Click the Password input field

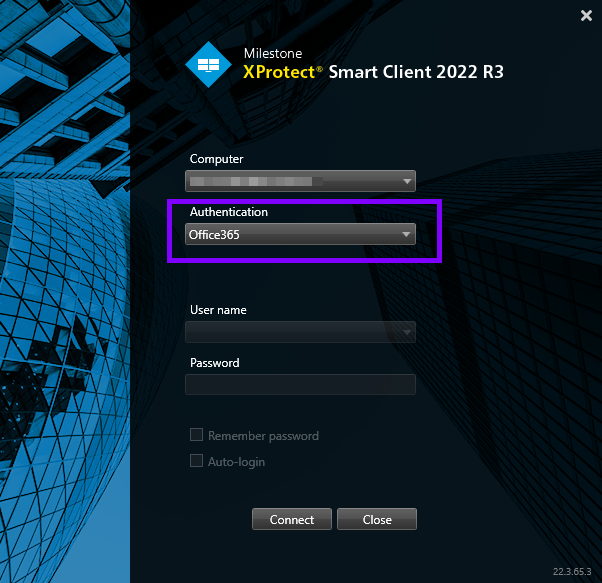(300, 385)
